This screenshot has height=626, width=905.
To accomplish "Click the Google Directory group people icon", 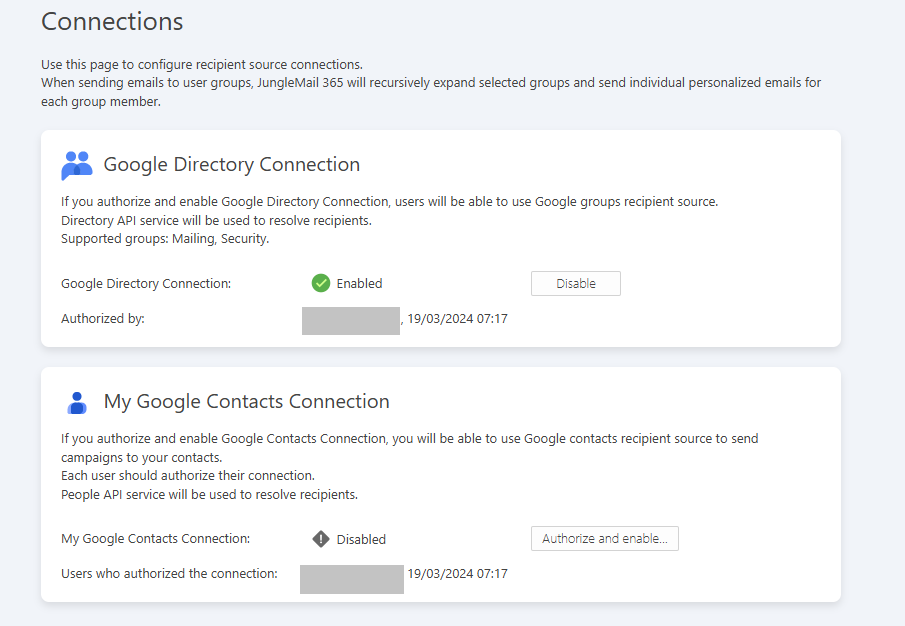I will (77, 165).
